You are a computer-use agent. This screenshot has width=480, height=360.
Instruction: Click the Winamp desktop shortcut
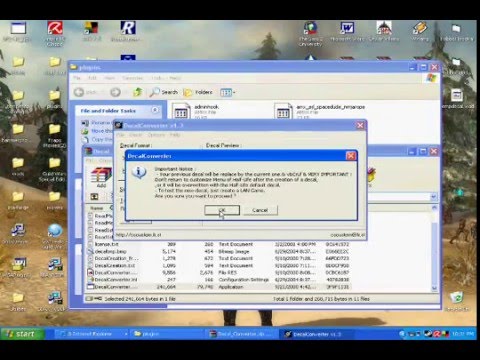(420, 32)
